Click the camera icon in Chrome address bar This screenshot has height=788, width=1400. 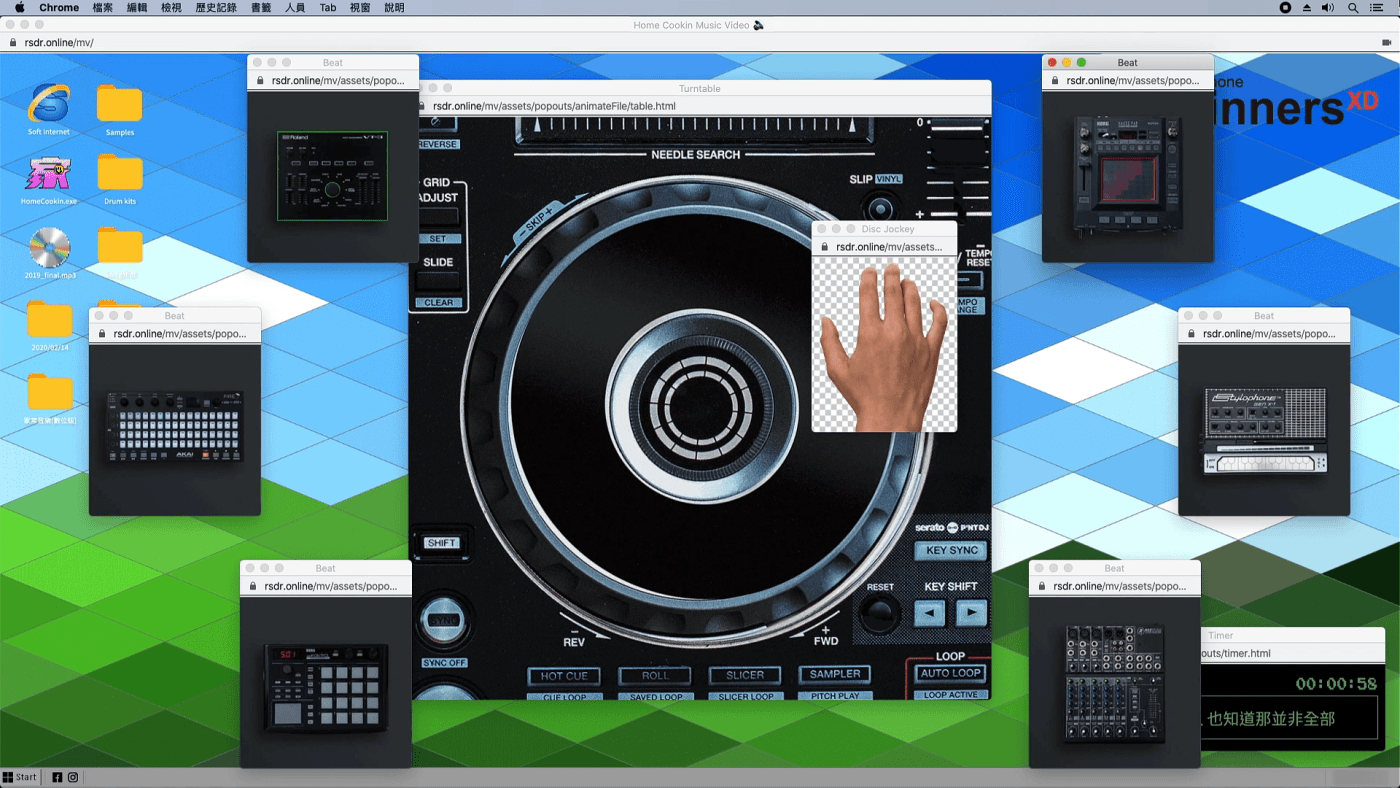[1386, 43]
